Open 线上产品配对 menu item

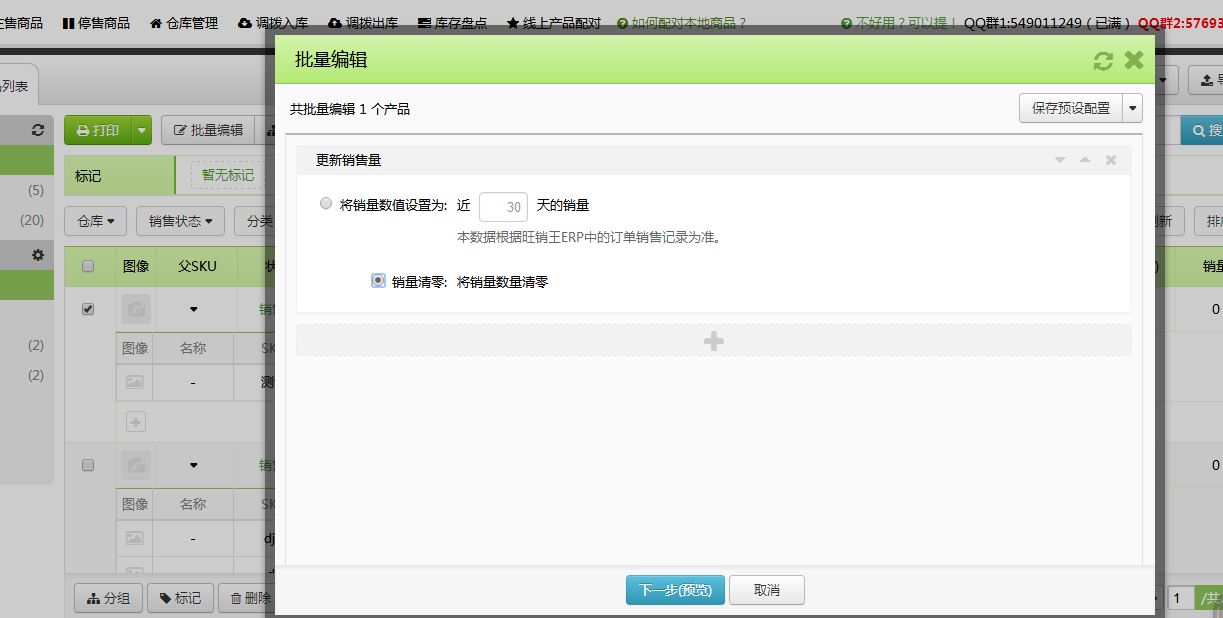(x=554, y=22)
